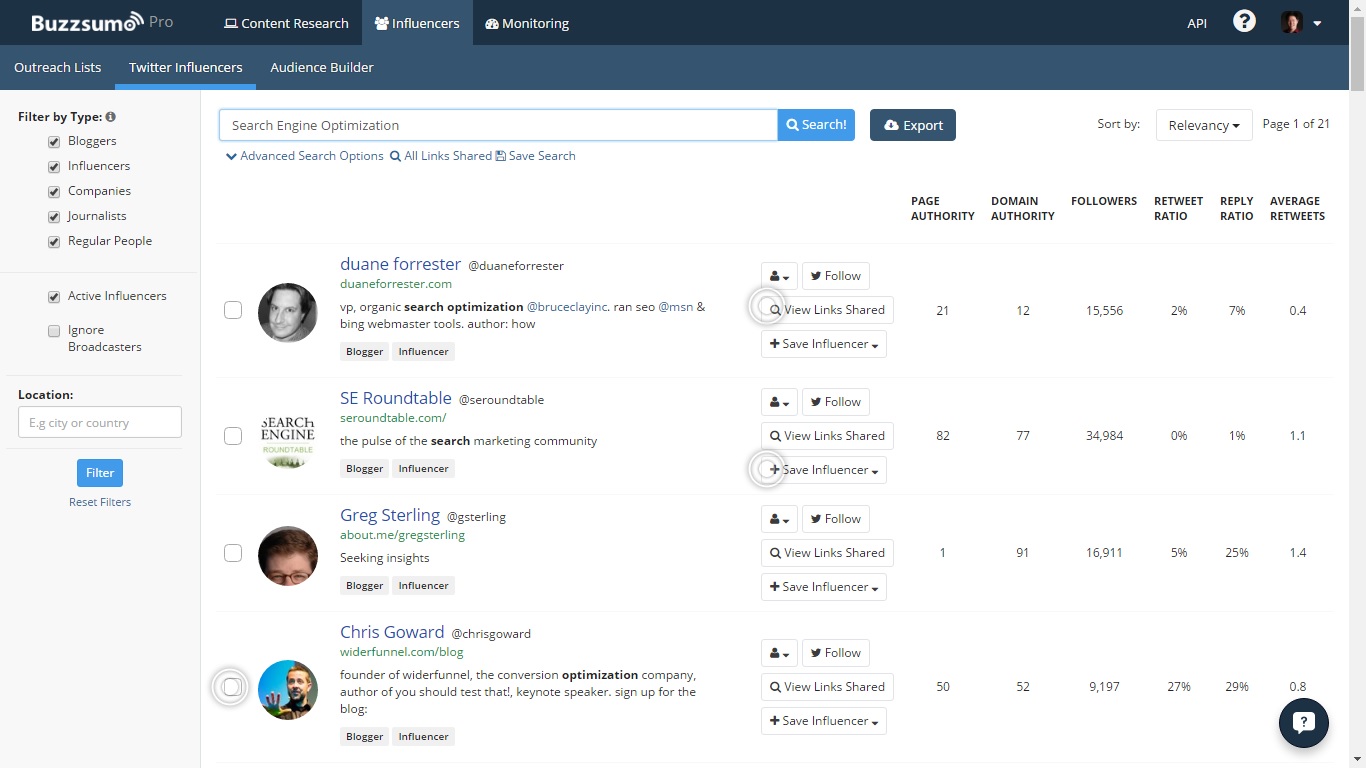Uncheck the Journalists filter checkbox

[x=54, y=217]
